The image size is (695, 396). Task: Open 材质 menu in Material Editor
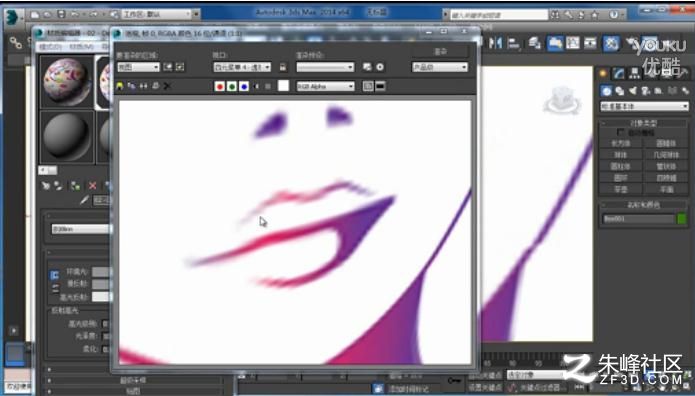click(82, 47)
